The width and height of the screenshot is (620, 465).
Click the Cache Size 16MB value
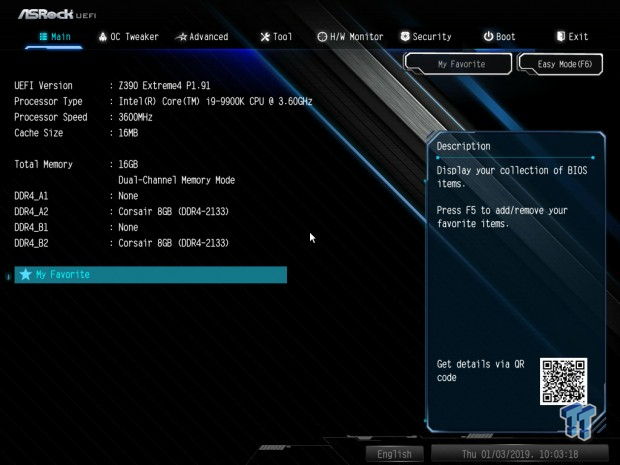tap(128, 133)
